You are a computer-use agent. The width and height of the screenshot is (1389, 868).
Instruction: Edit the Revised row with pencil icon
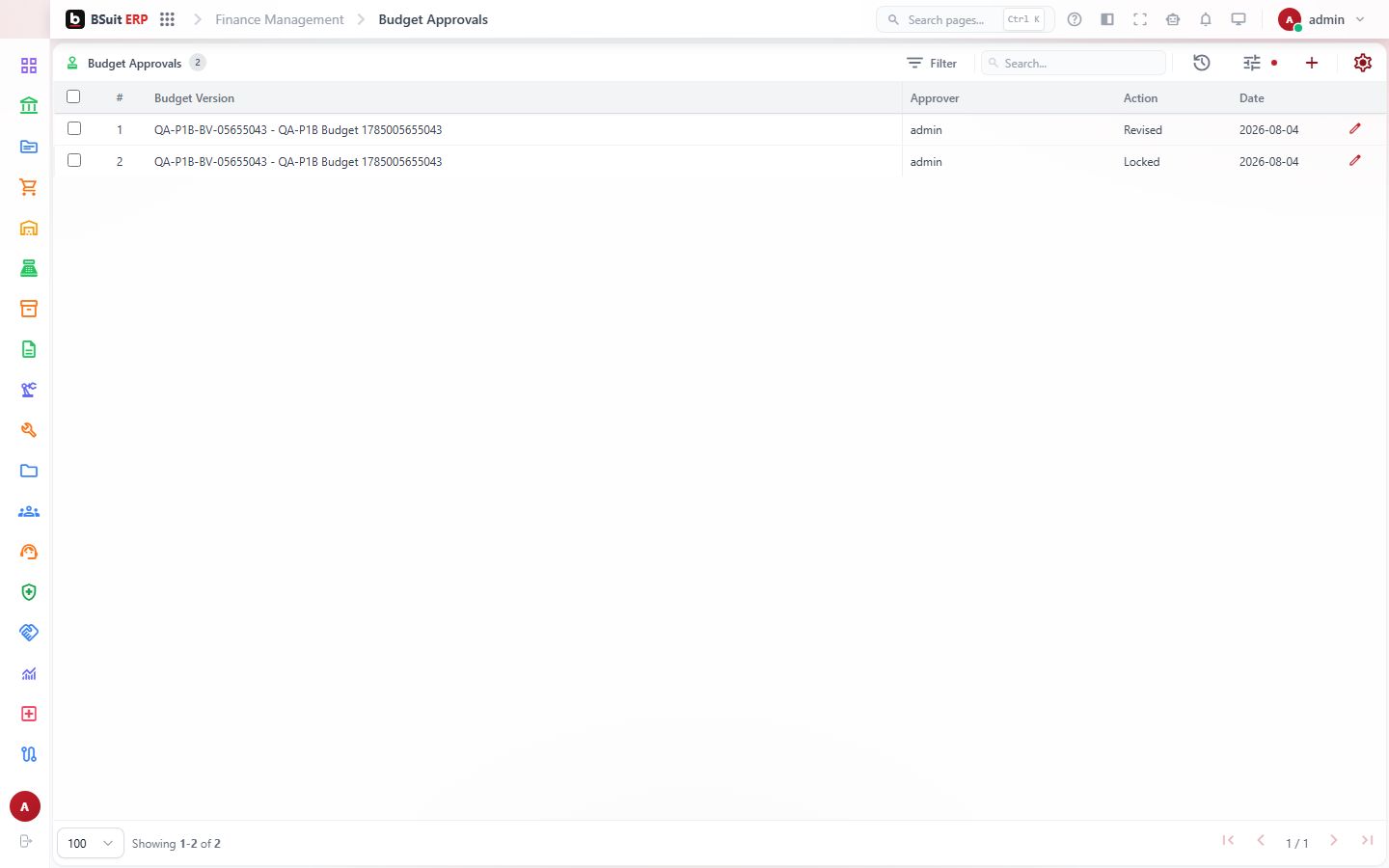(1355, 128)
